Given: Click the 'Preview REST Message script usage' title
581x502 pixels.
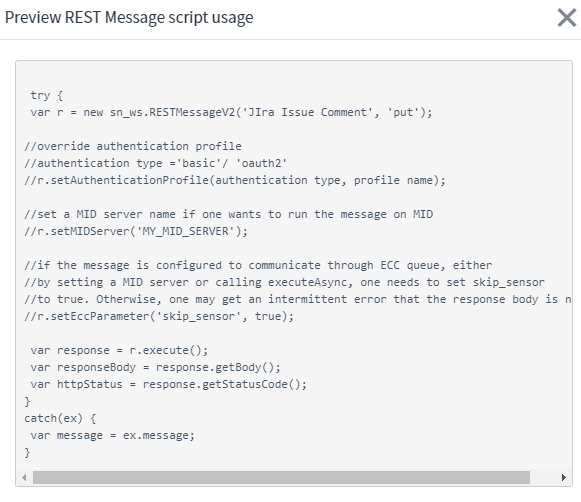Looking at the screenshot, I should (x=129, y=17).
